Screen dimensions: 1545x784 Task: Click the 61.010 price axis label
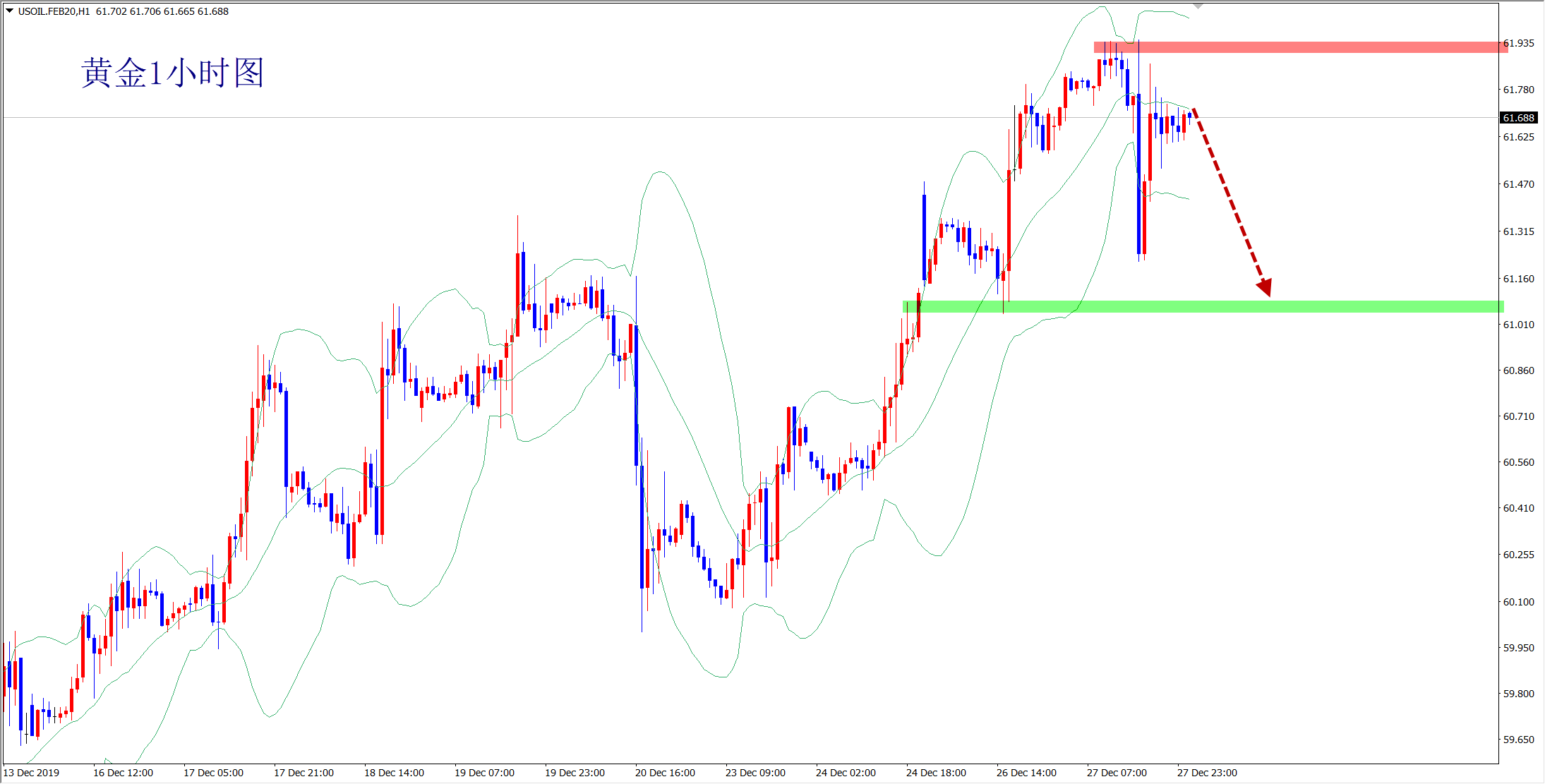[1518, 325]
